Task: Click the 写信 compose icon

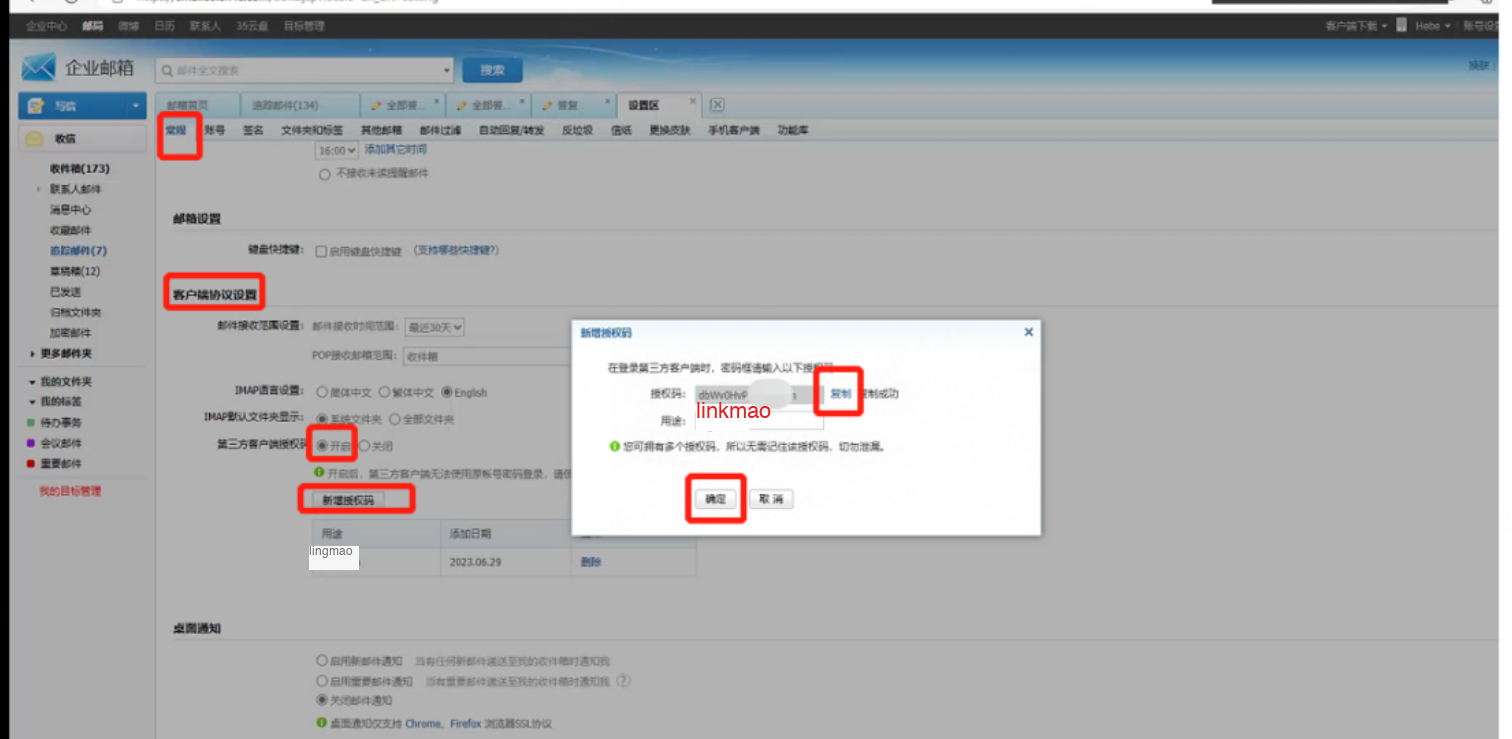Action: click(36, 106)
